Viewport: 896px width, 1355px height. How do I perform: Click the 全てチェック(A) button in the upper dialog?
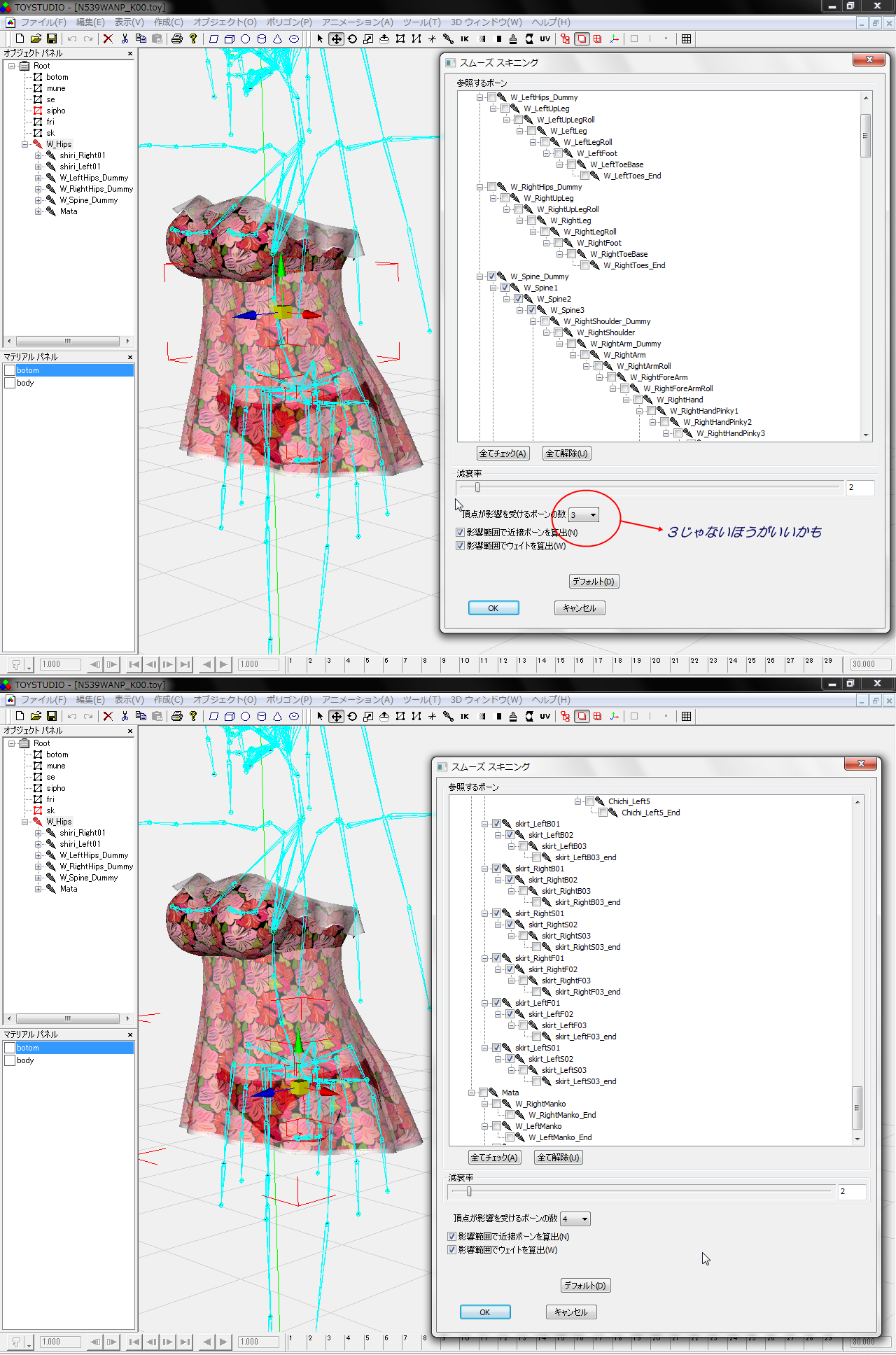pos(502,454)
